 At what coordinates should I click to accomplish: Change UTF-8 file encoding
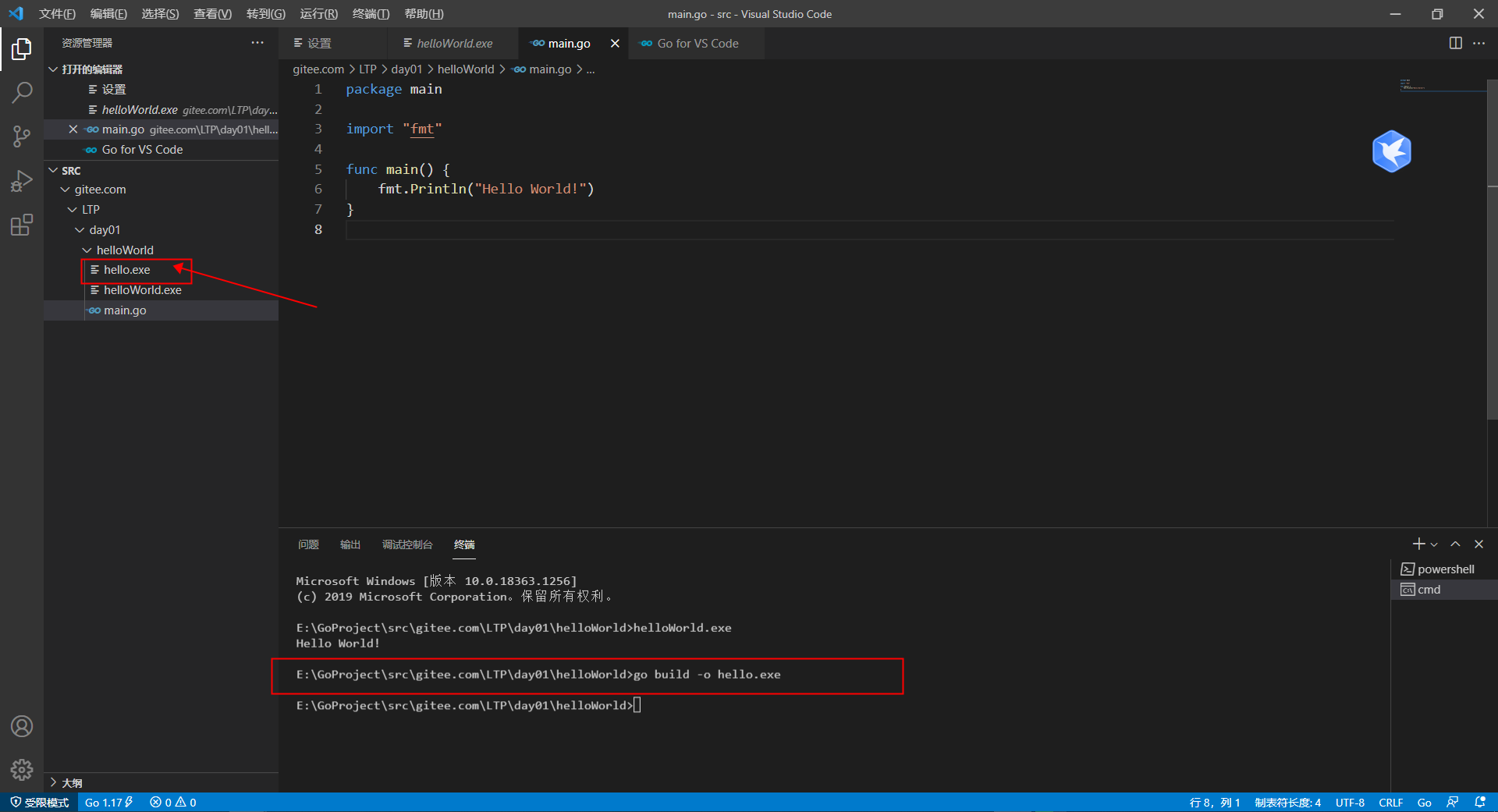1350,802
